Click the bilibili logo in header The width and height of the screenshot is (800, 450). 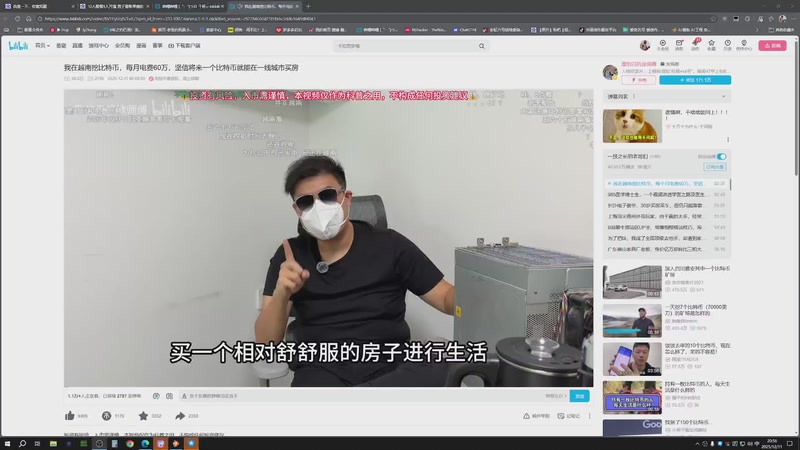[x=18, y=45]
